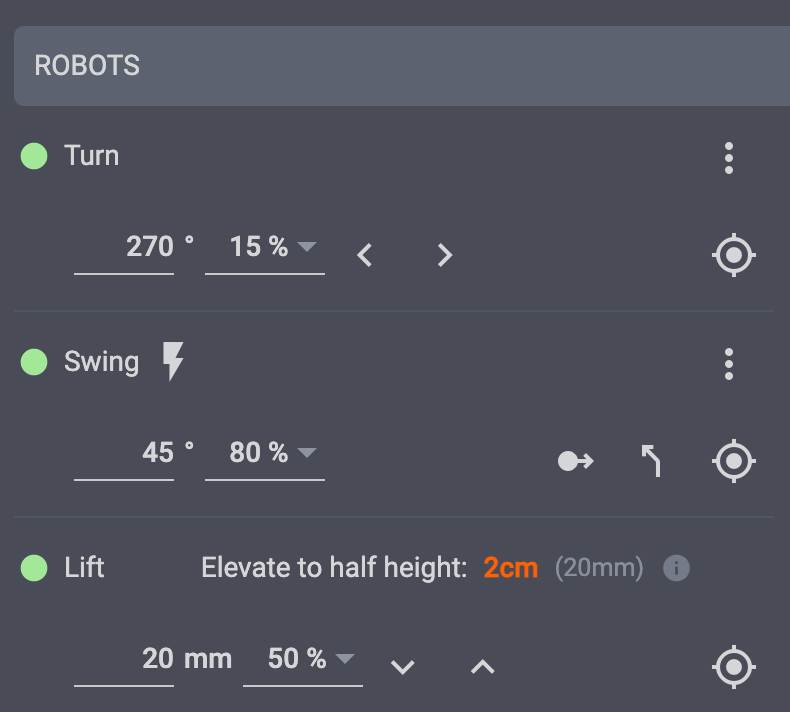Open the Swing robot three-dot menu

click(729, 364)
